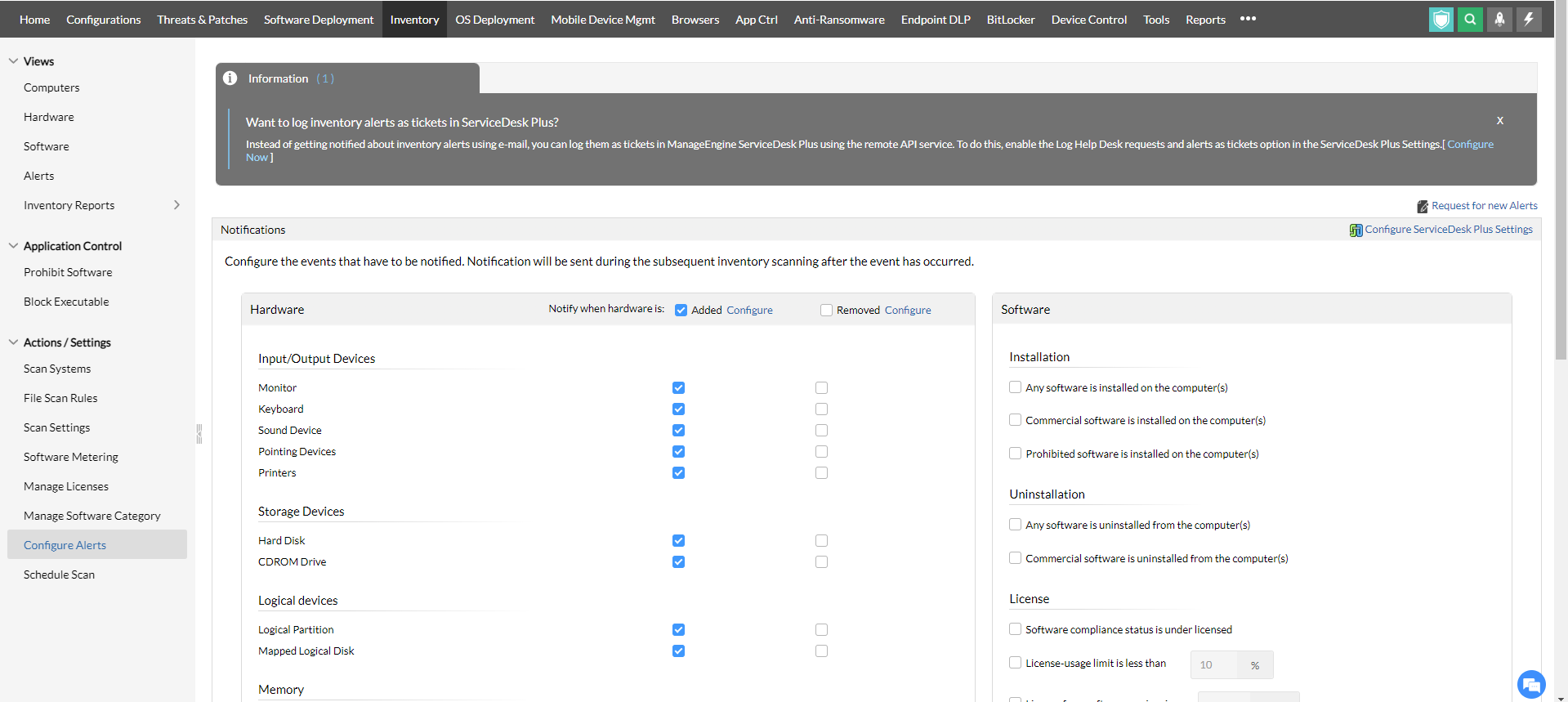Dismiss the ServiceDesk Plus information banner
The height and width of the screenshot is (702, 1568).
1499,121
